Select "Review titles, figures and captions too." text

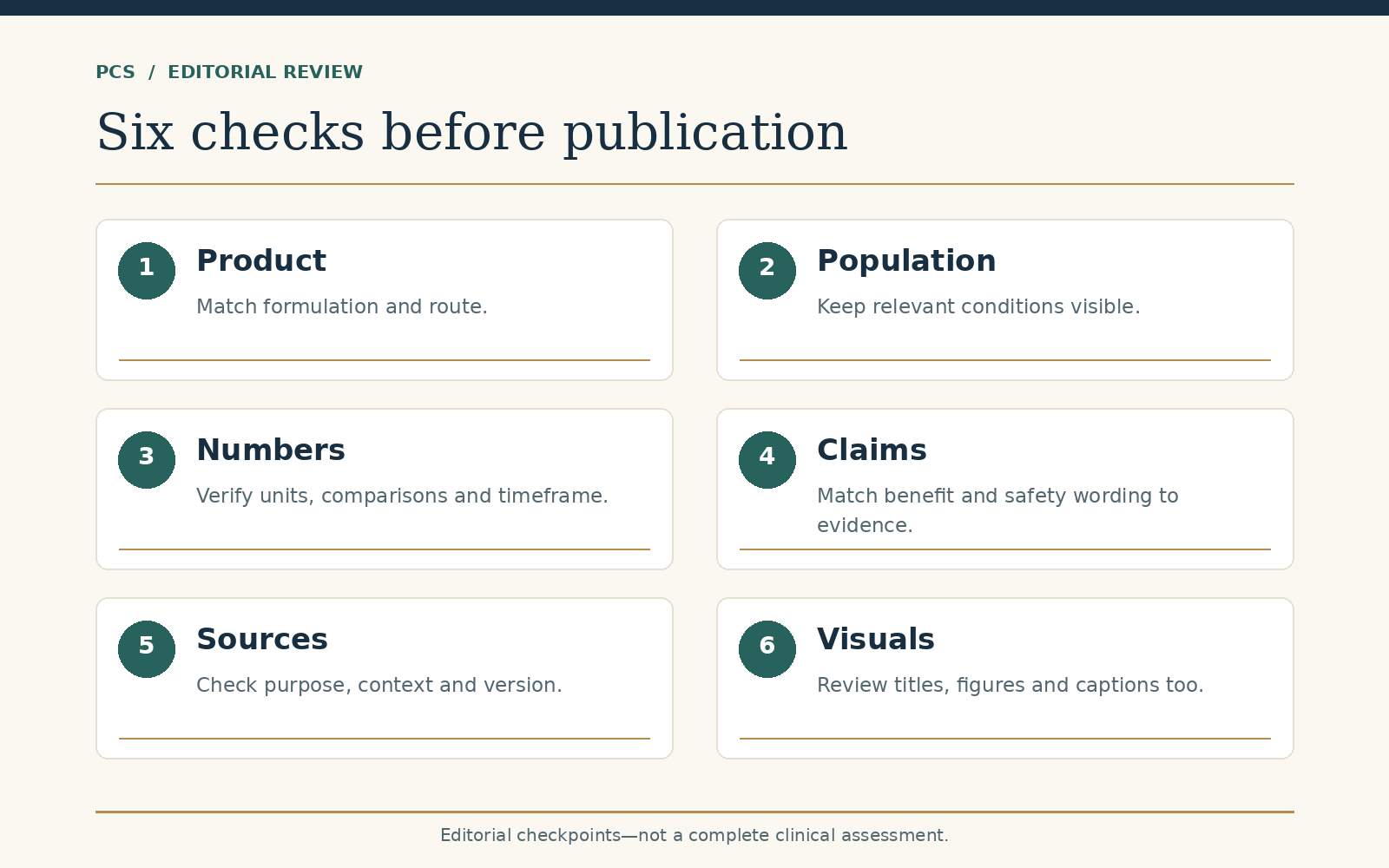(1010, 685)
